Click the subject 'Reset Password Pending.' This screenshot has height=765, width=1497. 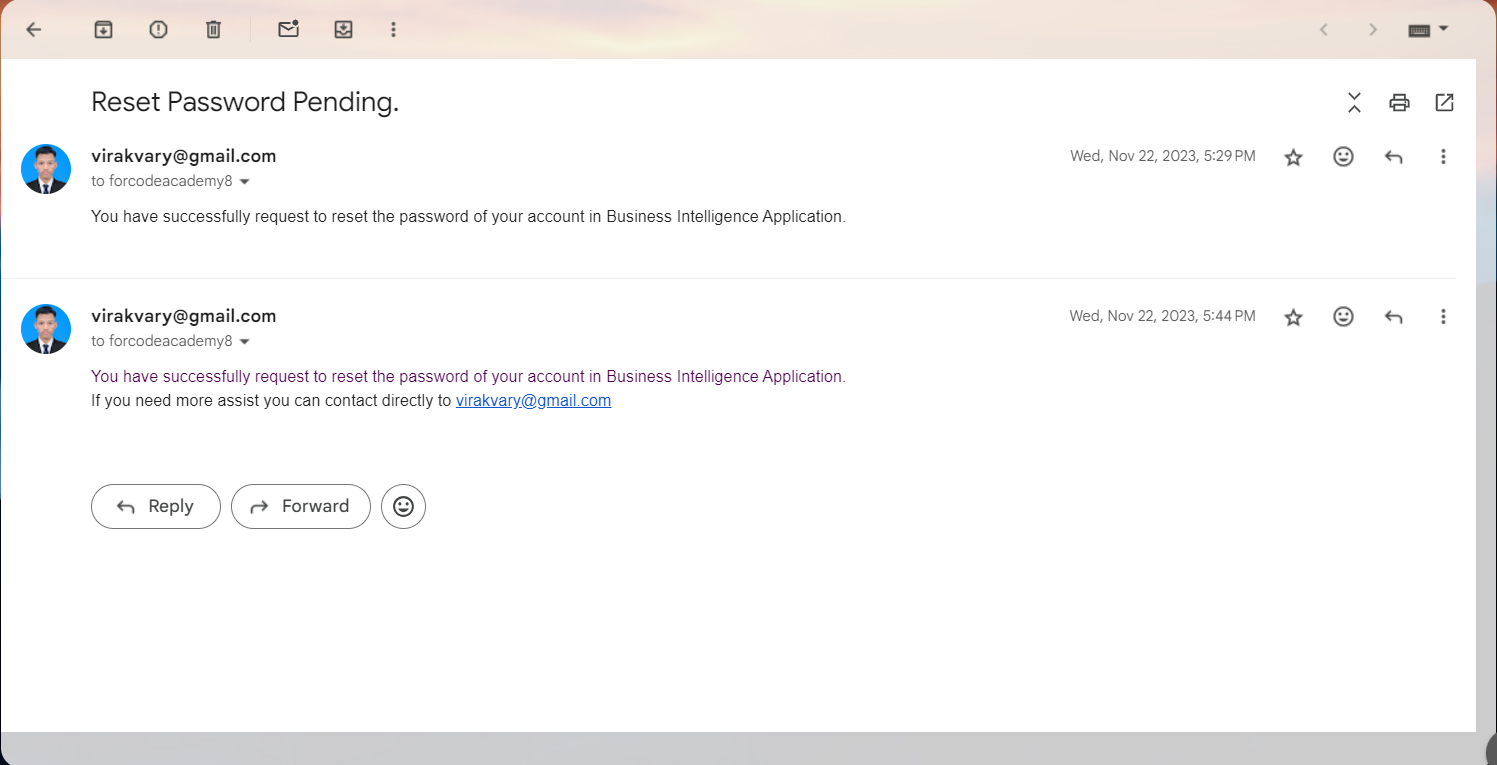245,102
